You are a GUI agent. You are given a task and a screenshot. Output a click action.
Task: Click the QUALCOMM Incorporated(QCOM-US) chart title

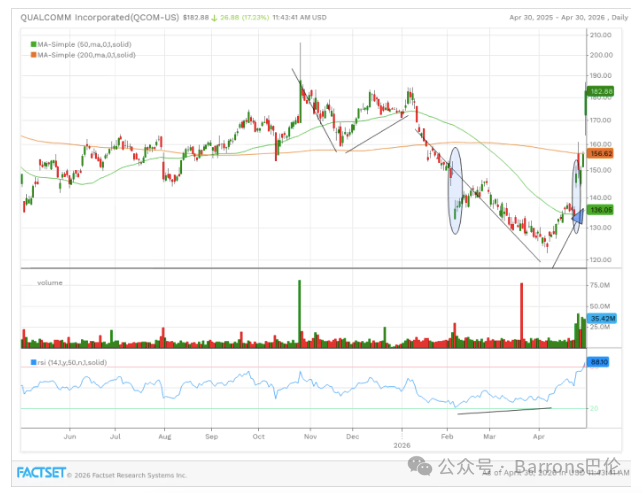pos(100,18)
